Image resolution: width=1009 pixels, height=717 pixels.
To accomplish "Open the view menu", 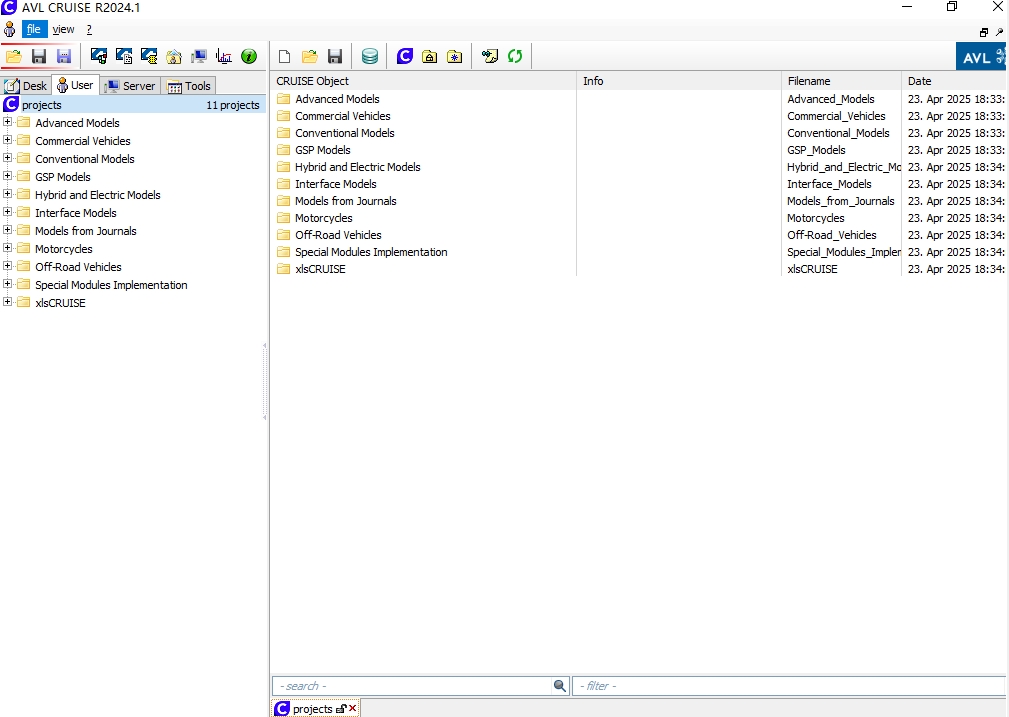I will tap(63, 30).
